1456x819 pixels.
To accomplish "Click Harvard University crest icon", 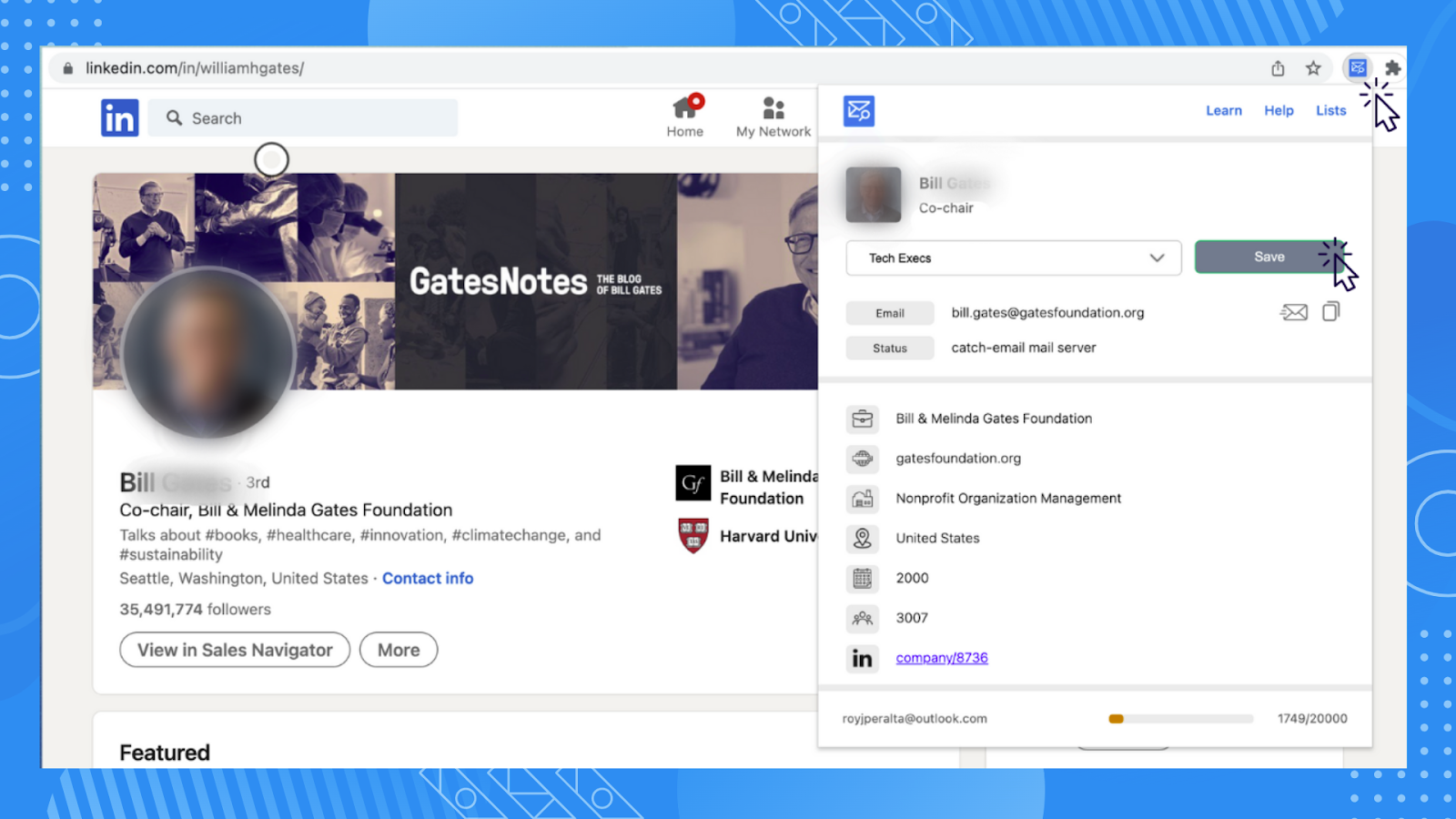I will [693, 536].
